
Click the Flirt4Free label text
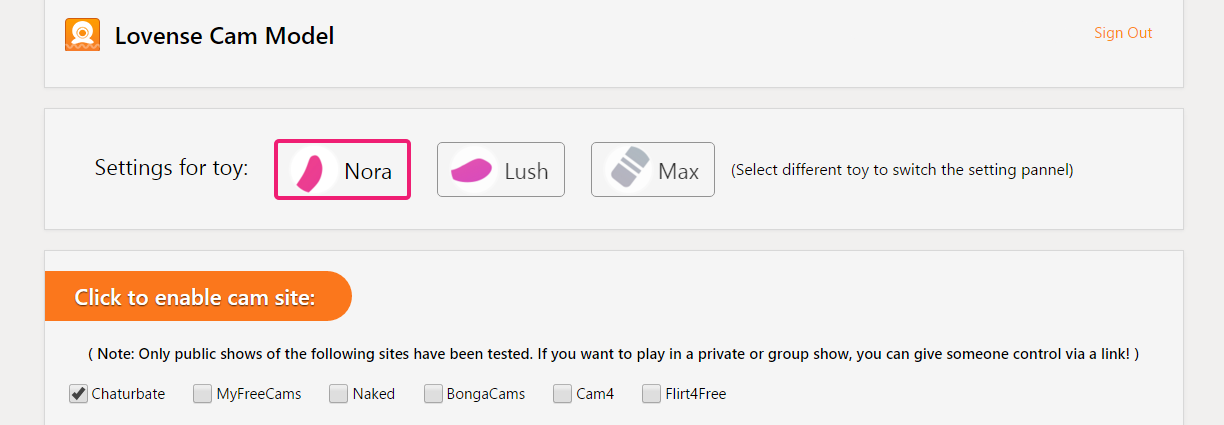(x=696, y=394)
